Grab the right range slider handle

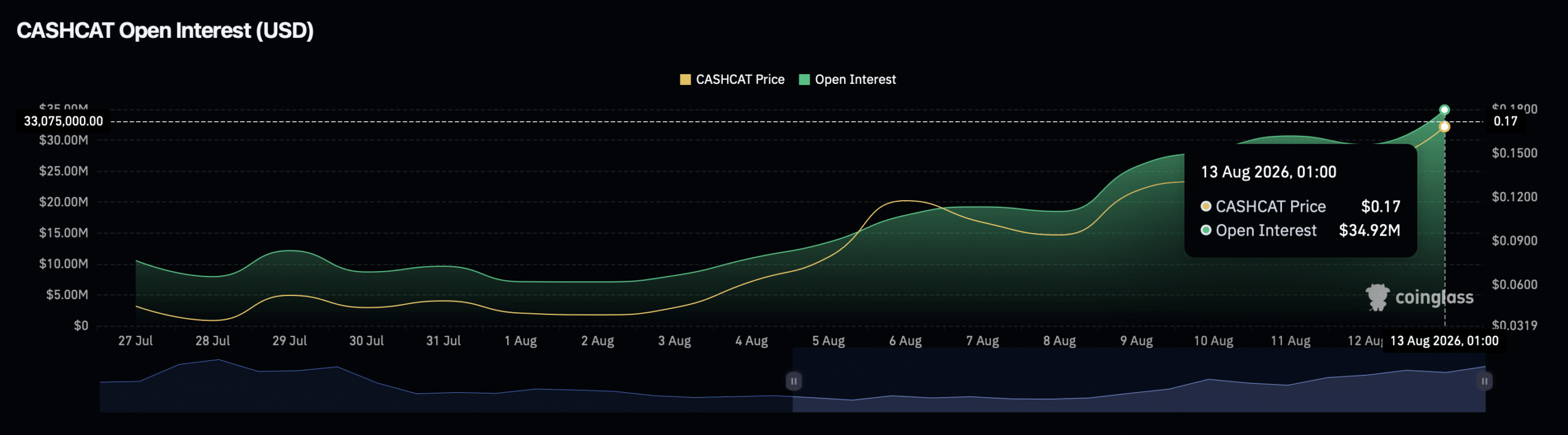point(1485,381)
